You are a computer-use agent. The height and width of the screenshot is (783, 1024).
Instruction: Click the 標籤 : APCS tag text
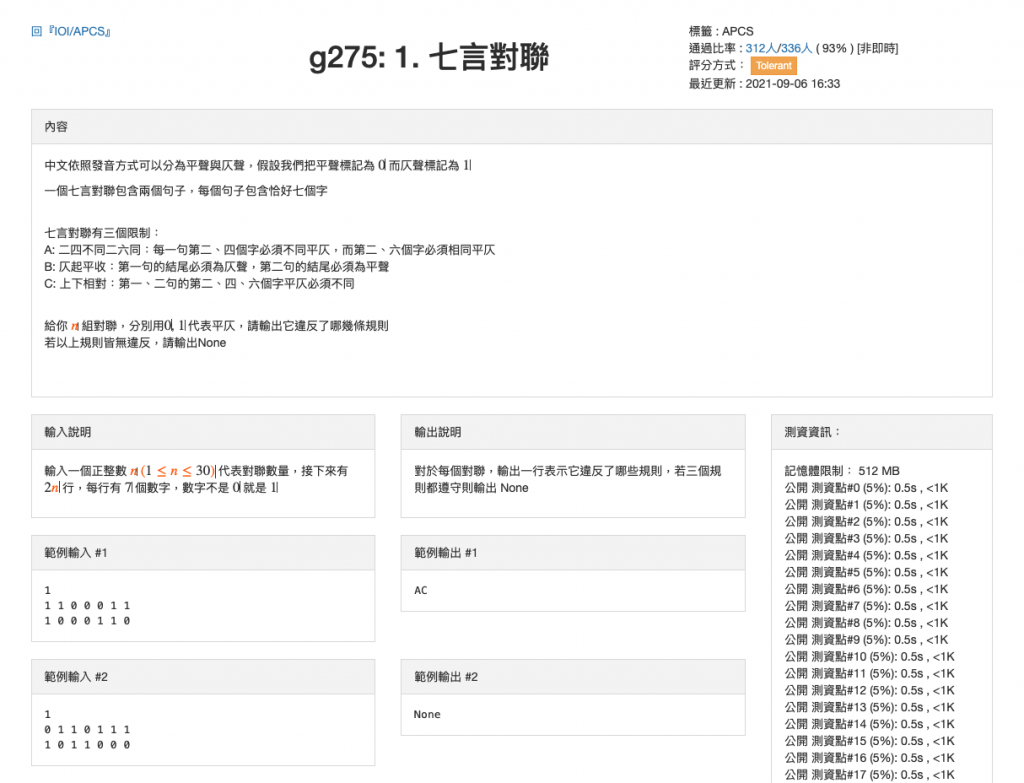tap(721, 31)
